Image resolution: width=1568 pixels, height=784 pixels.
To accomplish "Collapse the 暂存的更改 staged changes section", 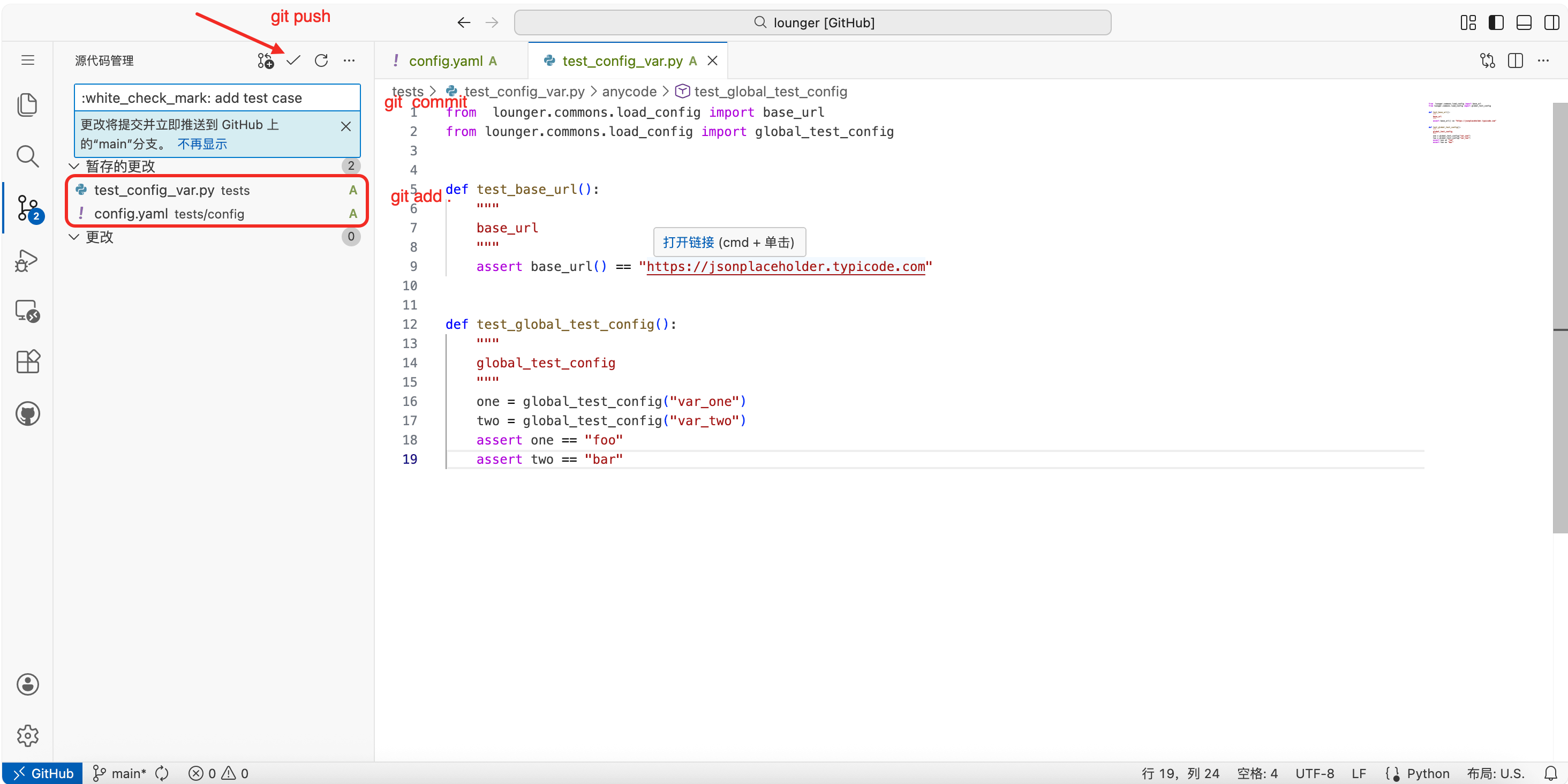I will [x=74, y=166].
